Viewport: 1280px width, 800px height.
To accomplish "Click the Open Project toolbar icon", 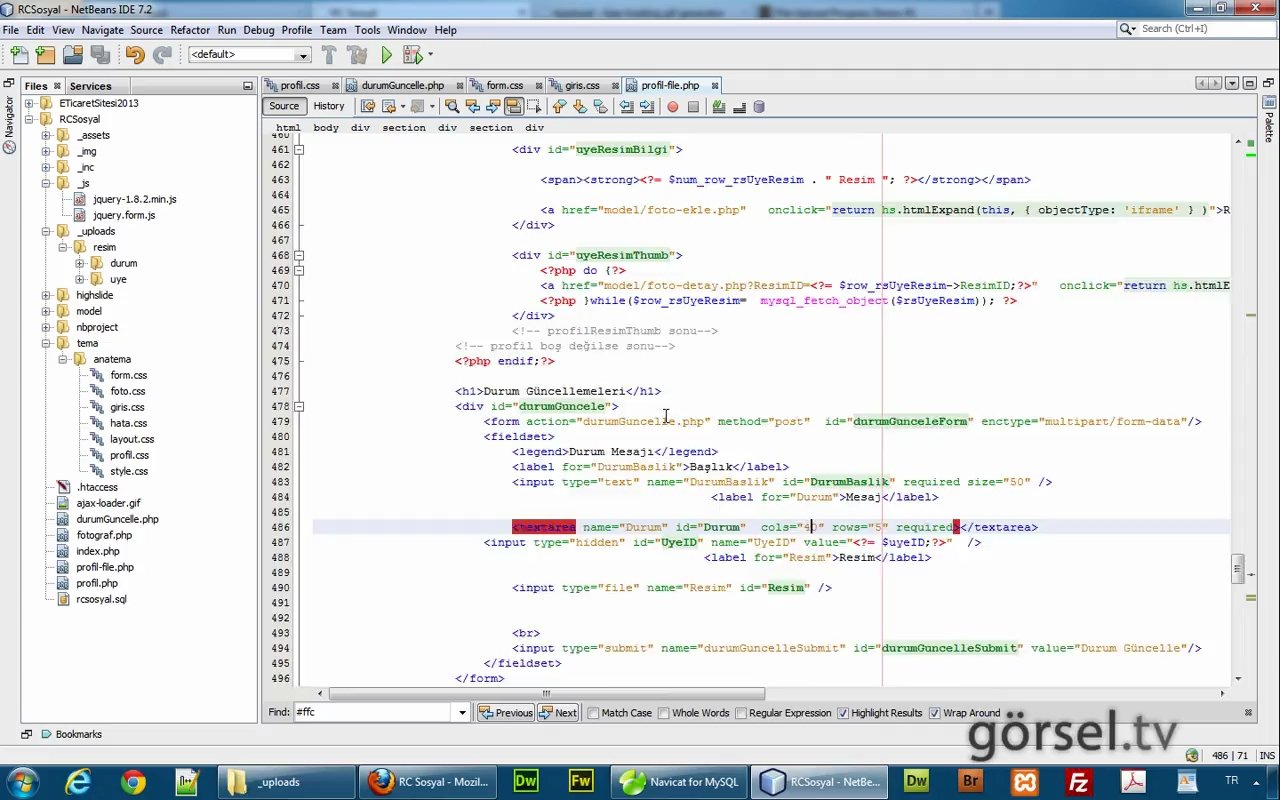I will pos(73,55).
